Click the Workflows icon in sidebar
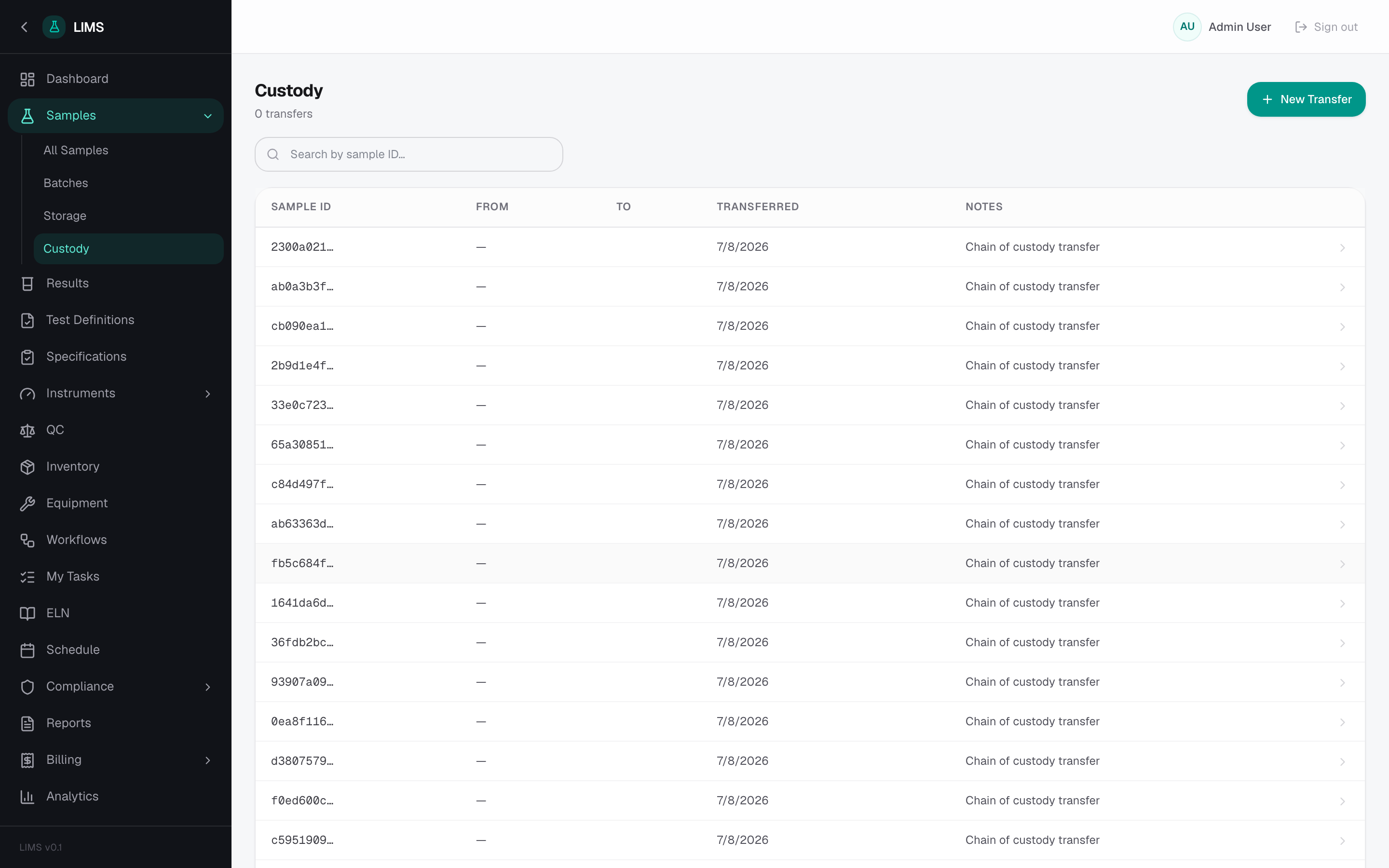The height and width of the screenshot is (868, 1389). (x=27, y=540)
